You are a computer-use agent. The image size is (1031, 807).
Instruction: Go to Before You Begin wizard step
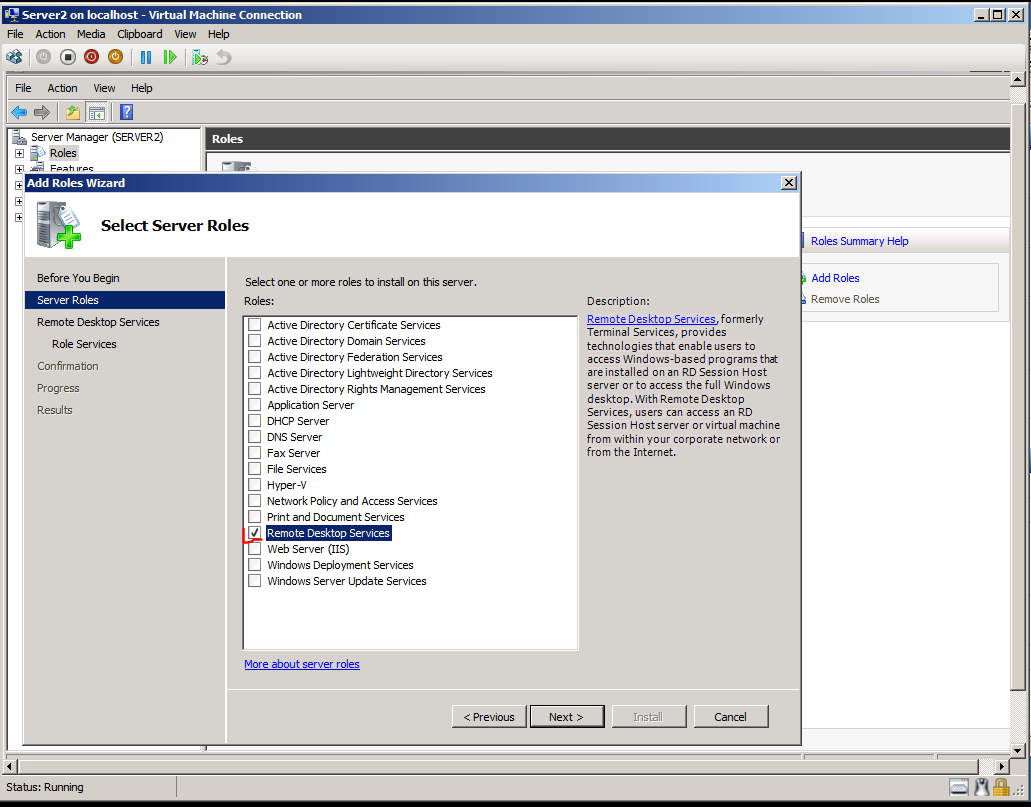pyautogui.click(x=78, y=278)
